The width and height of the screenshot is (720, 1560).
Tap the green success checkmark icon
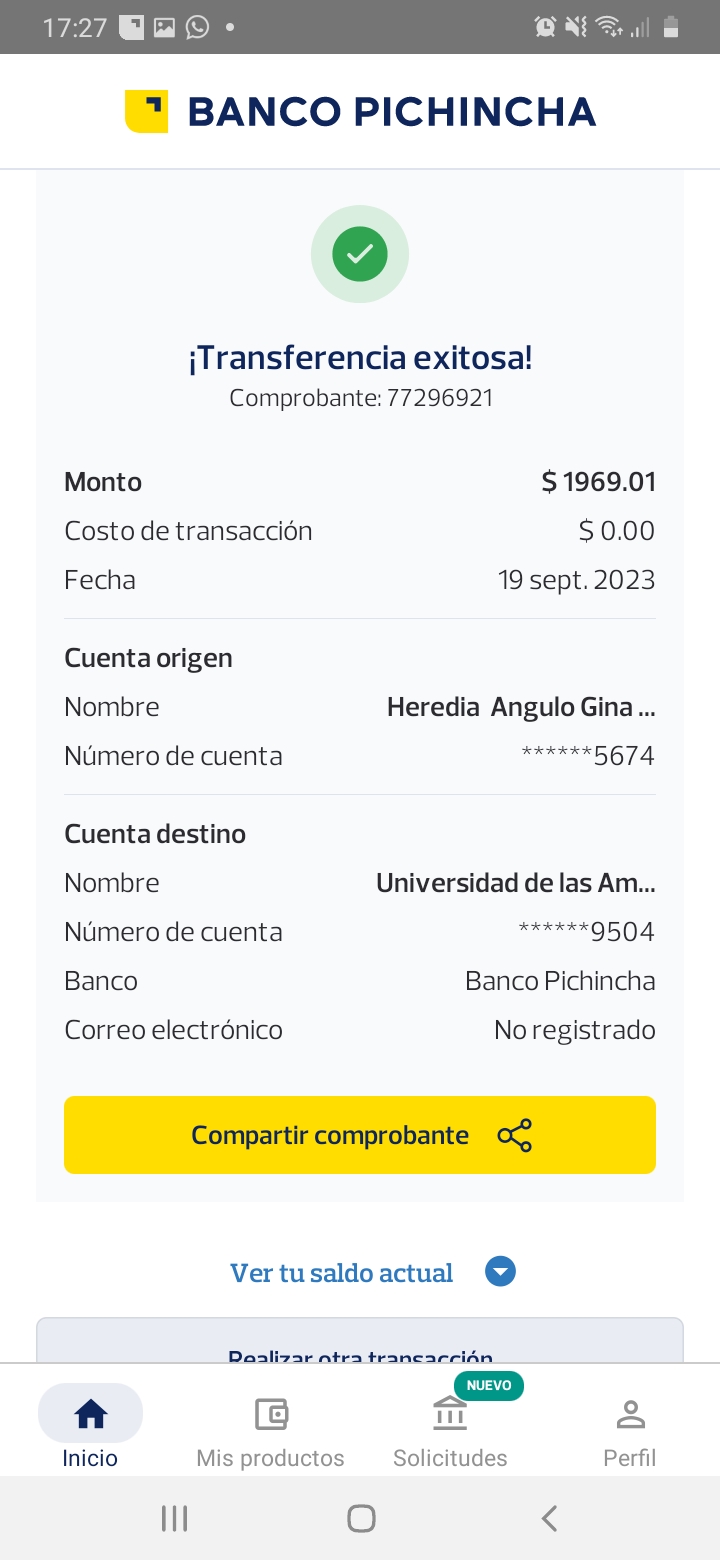tap(360, 254)
